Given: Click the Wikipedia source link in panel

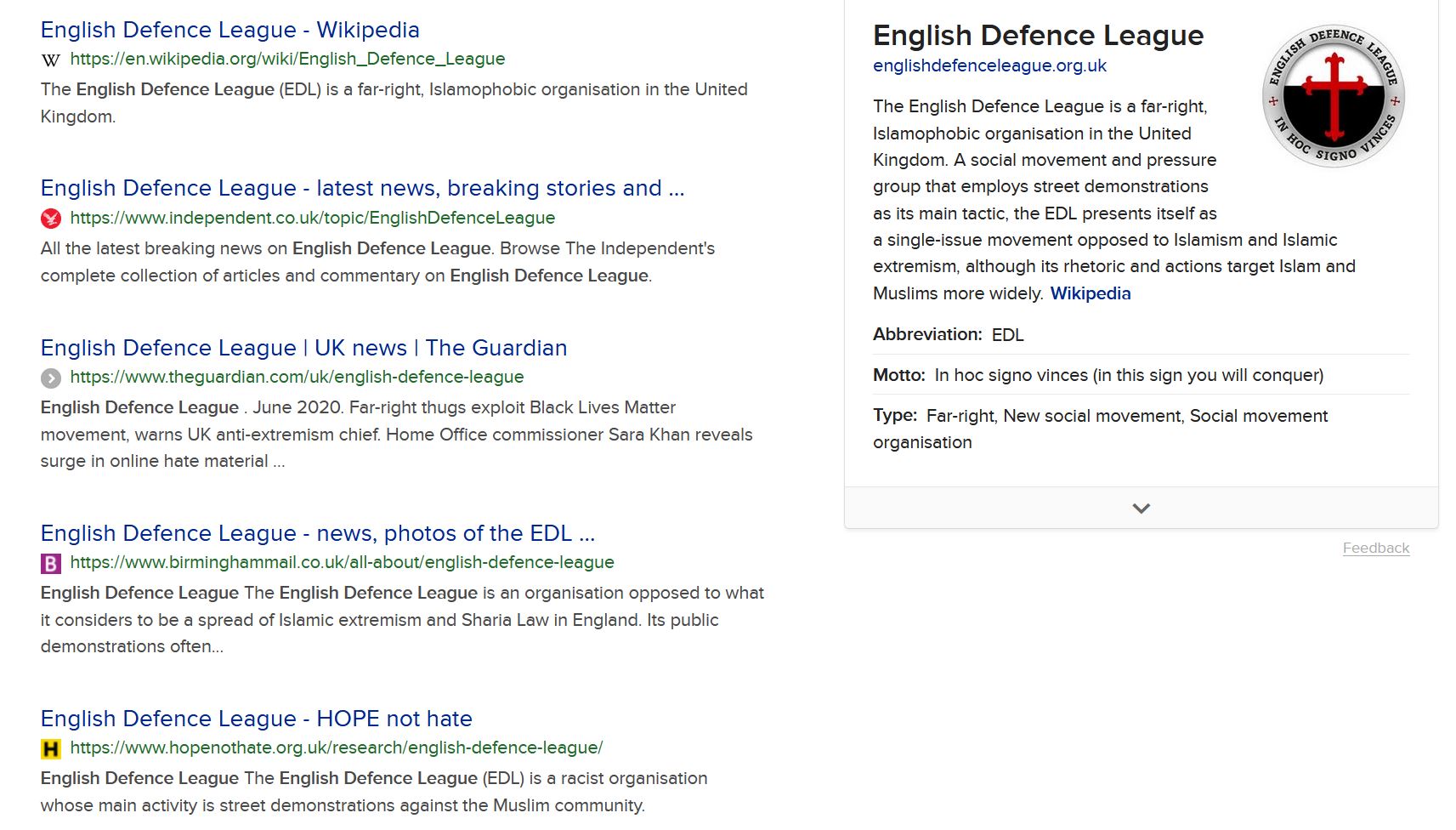Looking at the screenshot, I should point(1090,293).
